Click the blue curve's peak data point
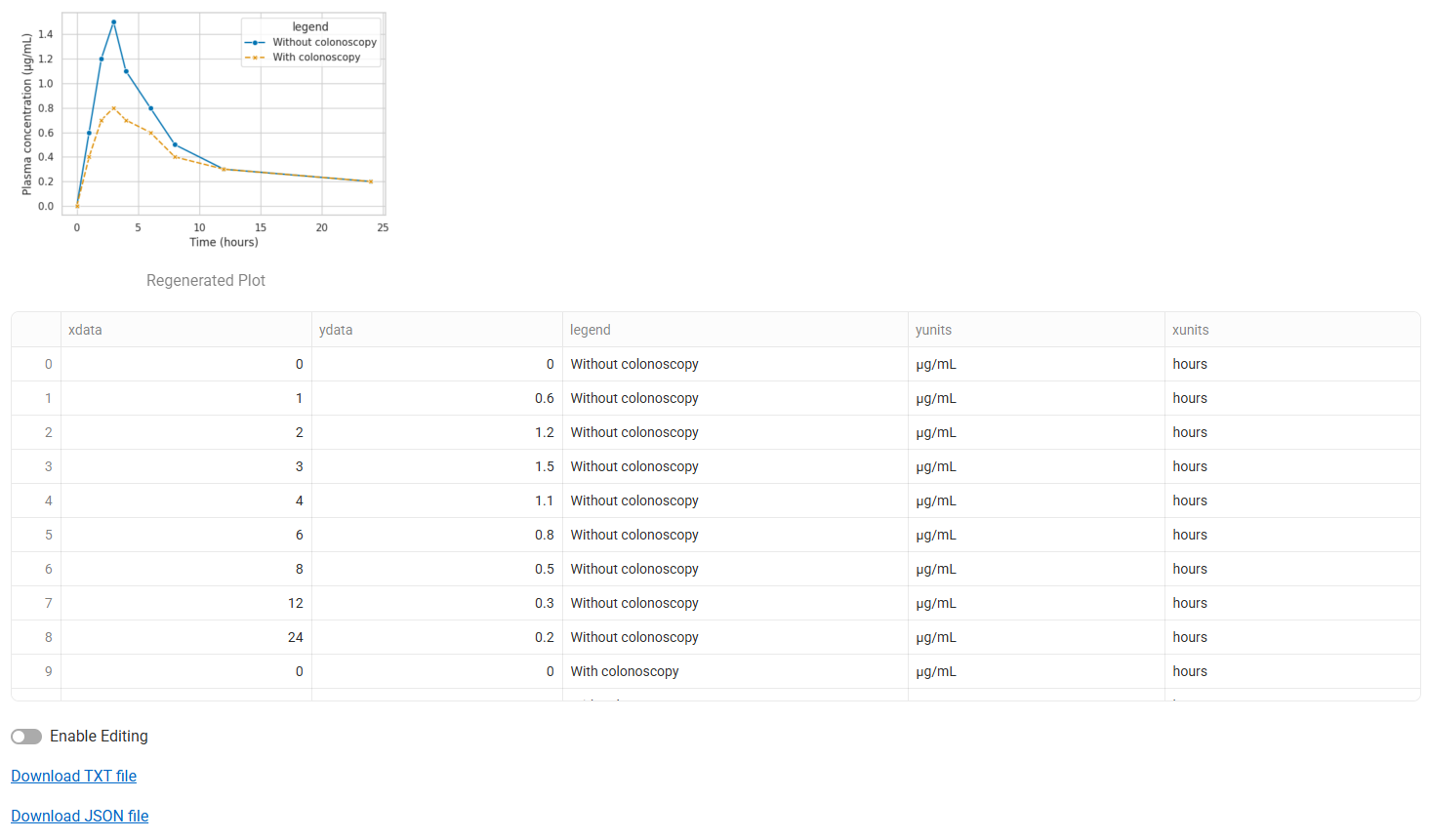The width and height of the screenshot is (1429, 840). point(113,21)
